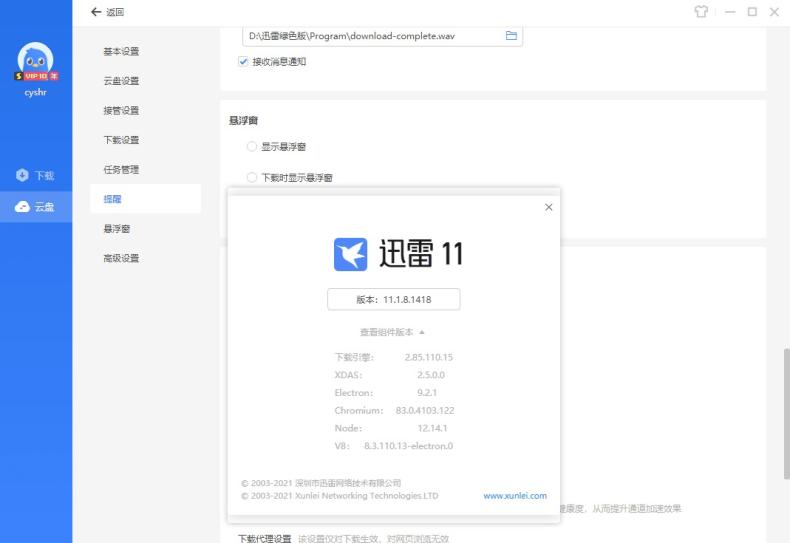Click the VIP badge under the avatar

tap(36, 77)
